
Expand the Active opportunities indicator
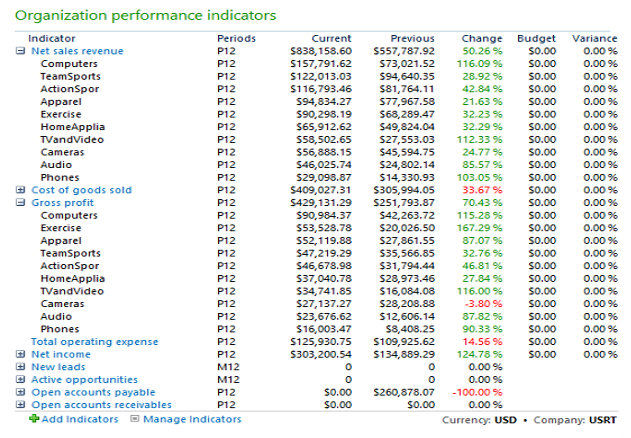21,380
